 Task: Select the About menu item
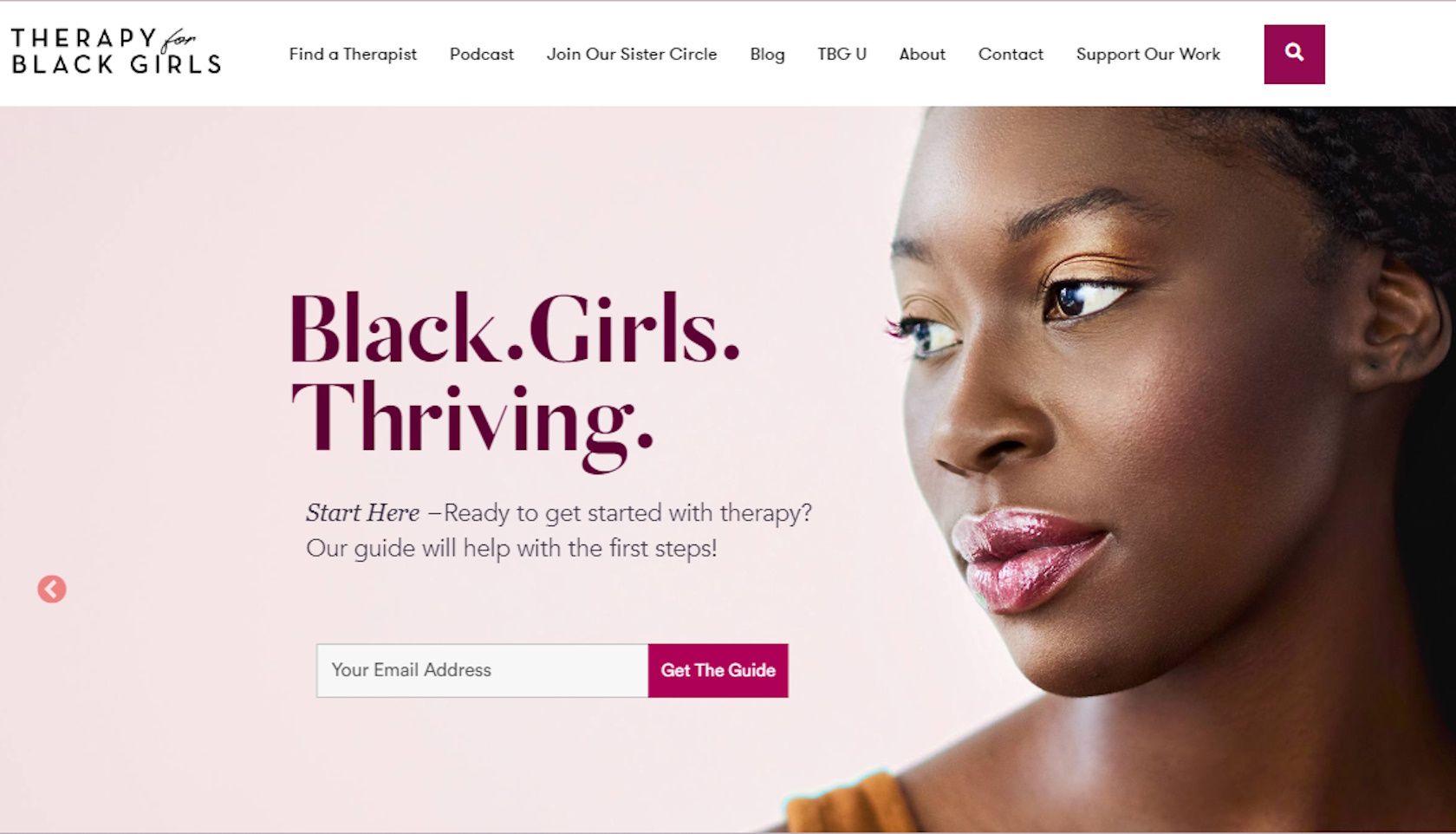pos(922,54)
